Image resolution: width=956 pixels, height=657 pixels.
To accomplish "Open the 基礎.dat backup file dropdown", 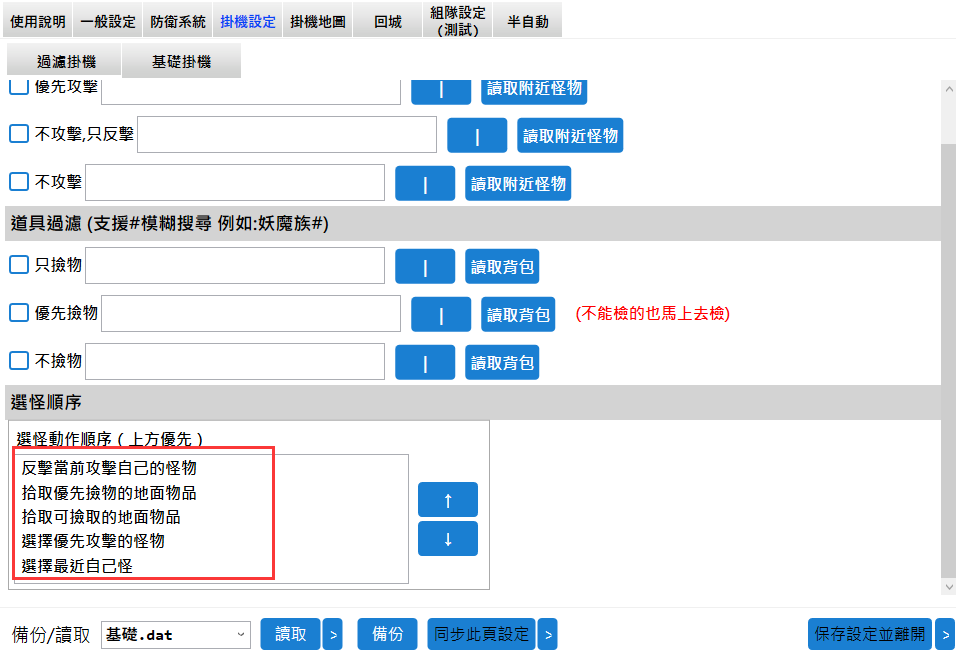I will click(x=176, y=634).
